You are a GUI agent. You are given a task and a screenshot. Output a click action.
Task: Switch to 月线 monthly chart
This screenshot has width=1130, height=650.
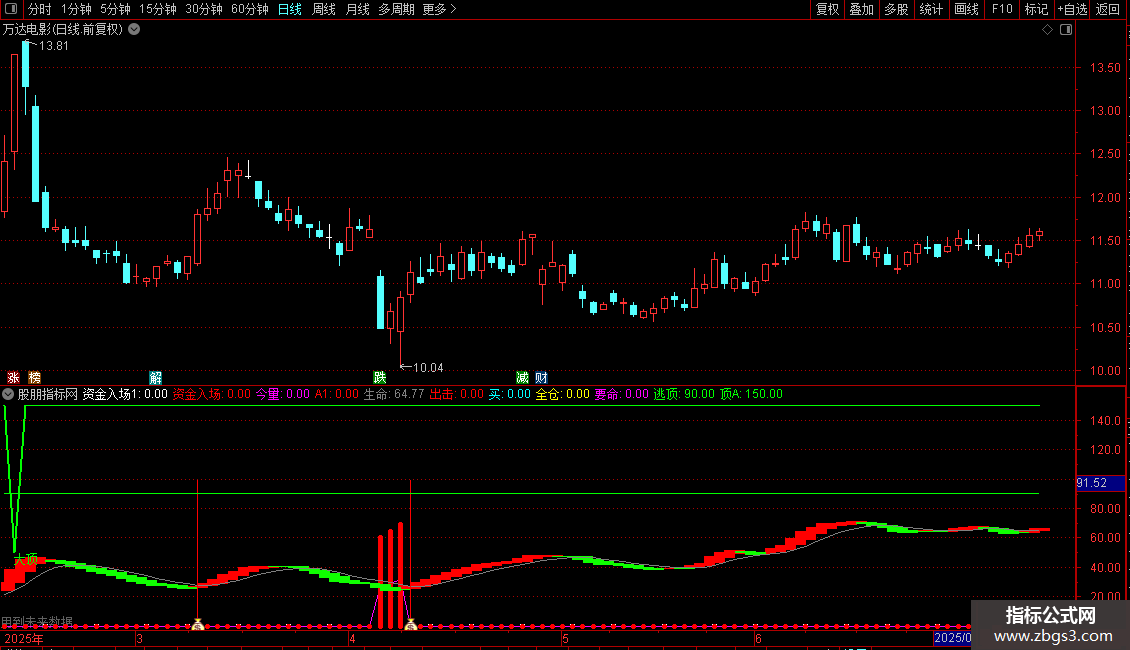[x=357, y=9]
